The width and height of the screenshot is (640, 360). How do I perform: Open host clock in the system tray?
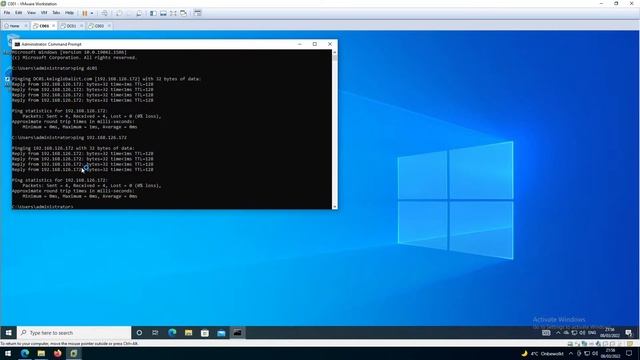click(x=611, y=353)
